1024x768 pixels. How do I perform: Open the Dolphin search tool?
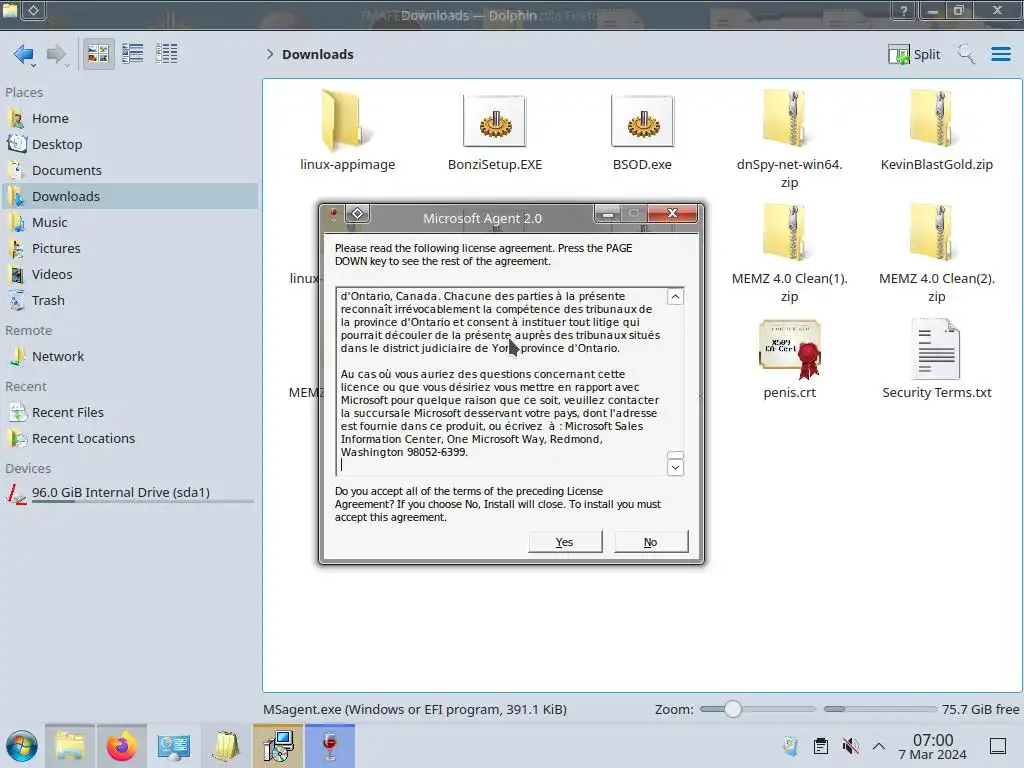click(x=966, y=54)
